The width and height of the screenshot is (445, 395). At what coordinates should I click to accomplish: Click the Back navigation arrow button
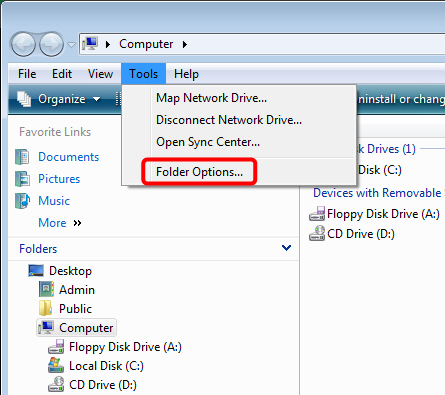(x=23, y=44)
